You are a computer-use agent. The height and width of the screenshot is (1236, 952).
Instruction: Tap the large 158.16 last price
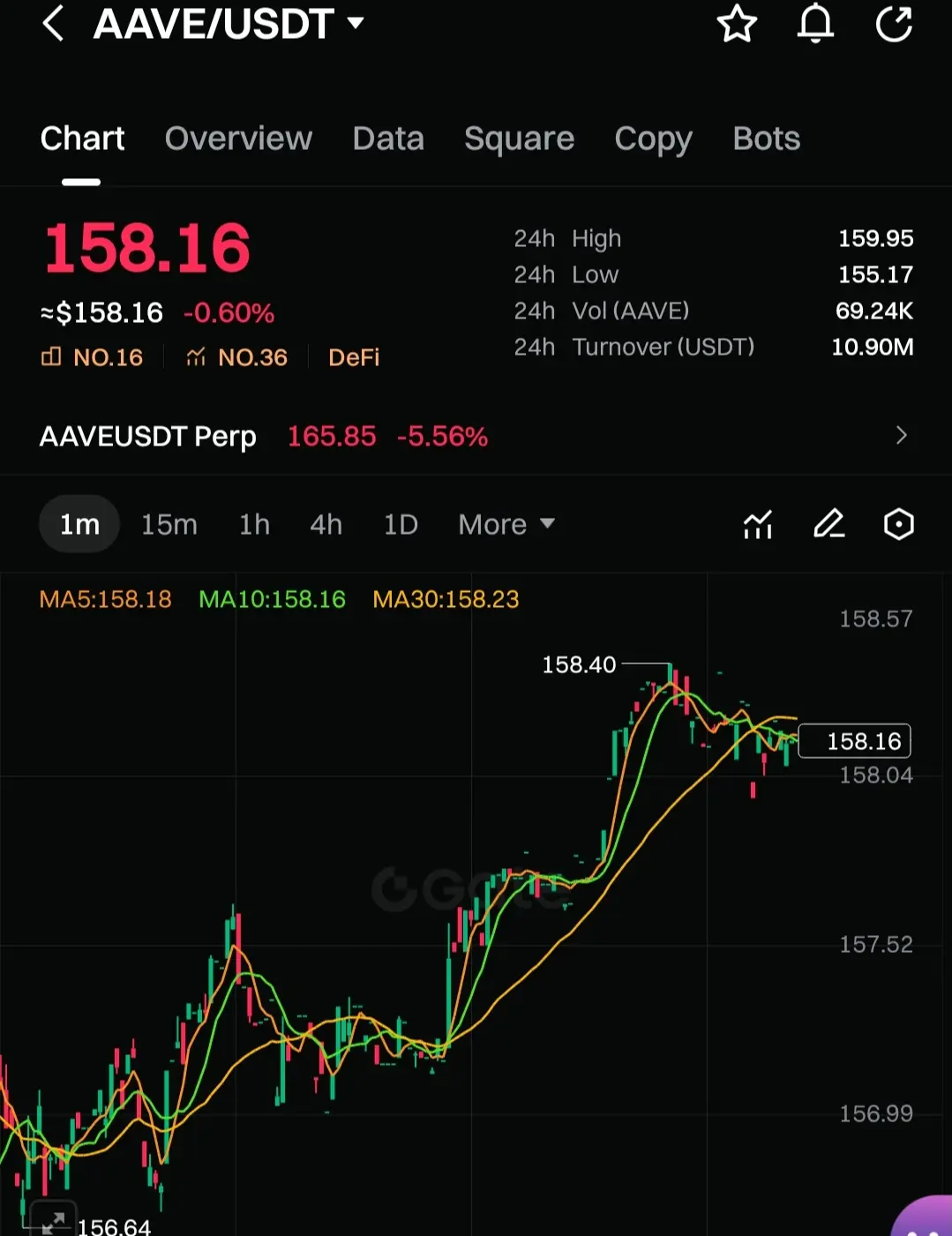147,248
